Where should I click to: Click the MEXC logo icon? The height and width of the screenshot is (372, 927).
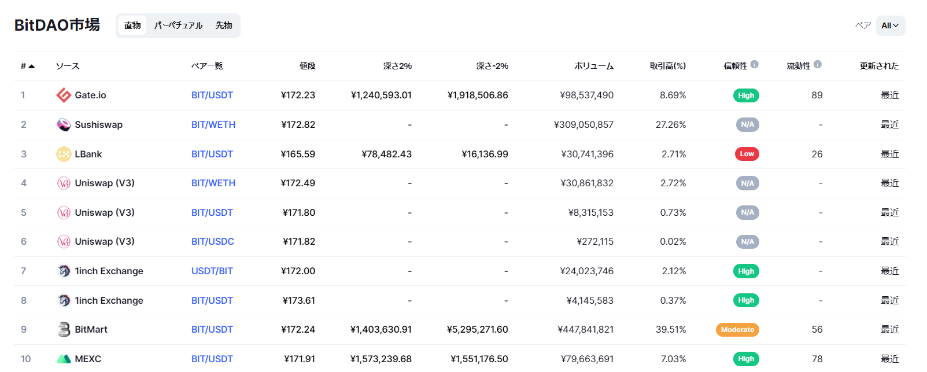coord(63,359)
